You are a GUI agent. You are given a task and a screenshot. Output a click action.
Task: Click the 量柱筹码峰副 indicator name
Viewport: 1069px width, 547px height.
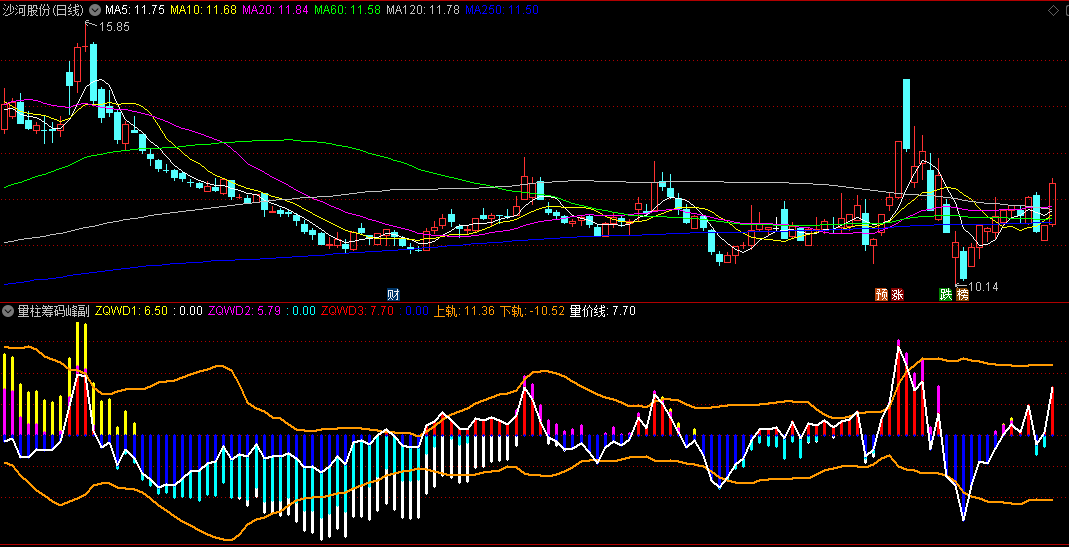pos(53,311)
